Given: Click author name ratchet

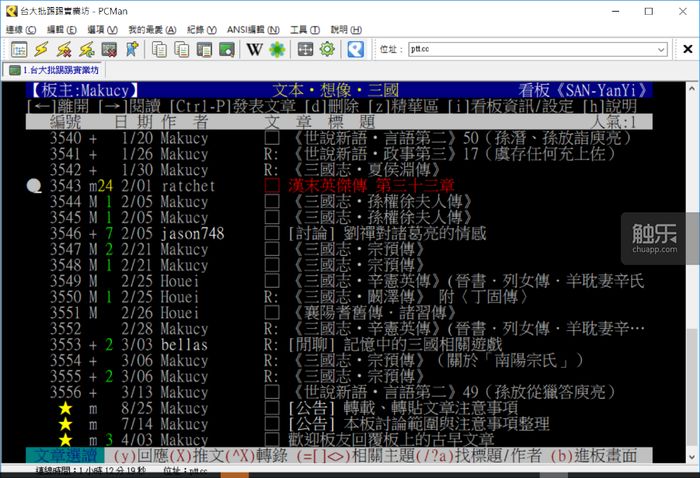Looking at the screenshot, I should [x=188, y=186].
